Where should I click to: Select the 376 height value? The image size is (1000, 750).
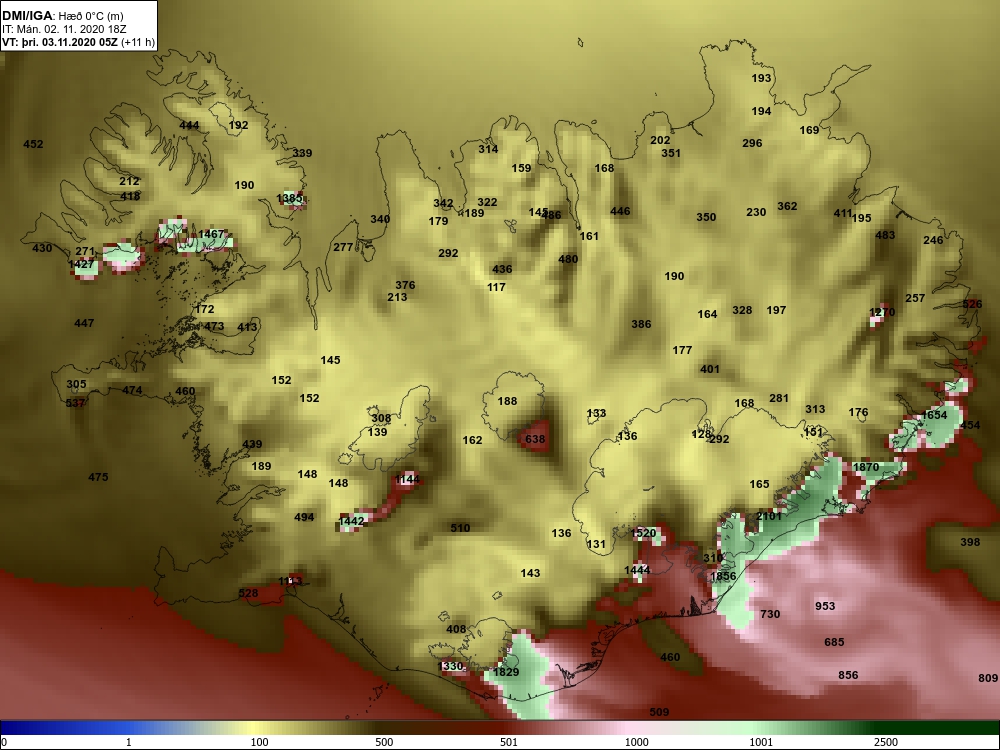(x=405, y=285)
